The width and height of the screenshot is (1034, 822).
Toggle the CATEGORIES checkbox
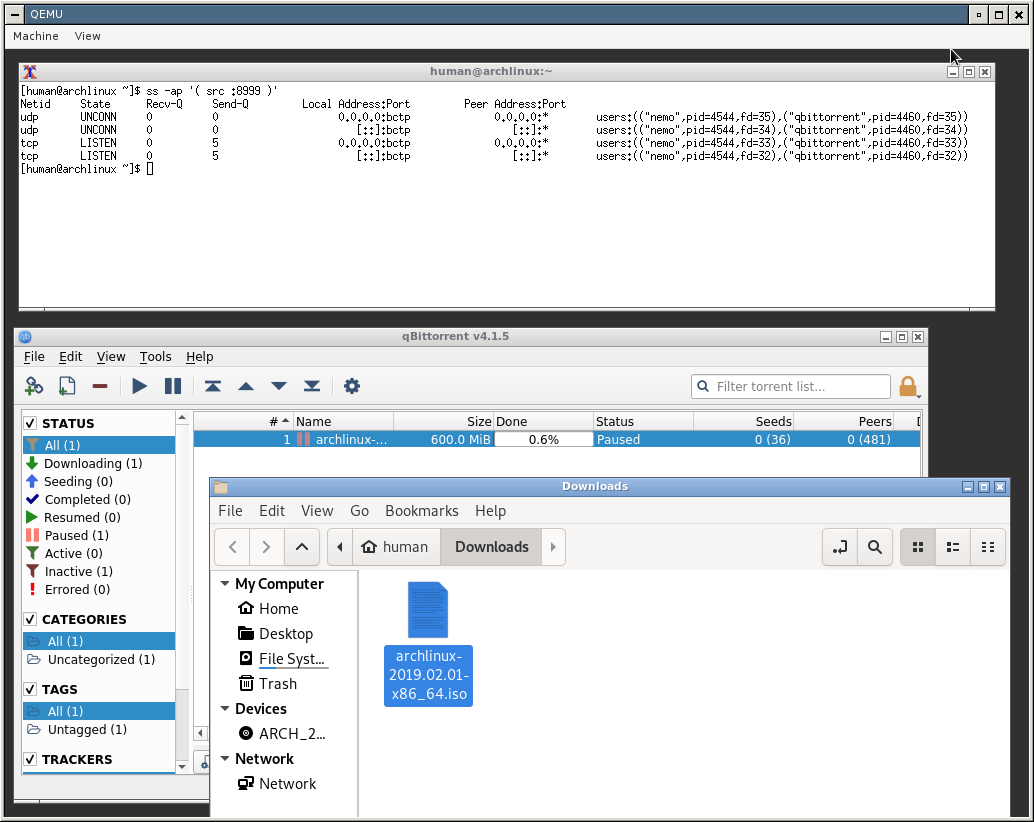[x=29, y=619]
